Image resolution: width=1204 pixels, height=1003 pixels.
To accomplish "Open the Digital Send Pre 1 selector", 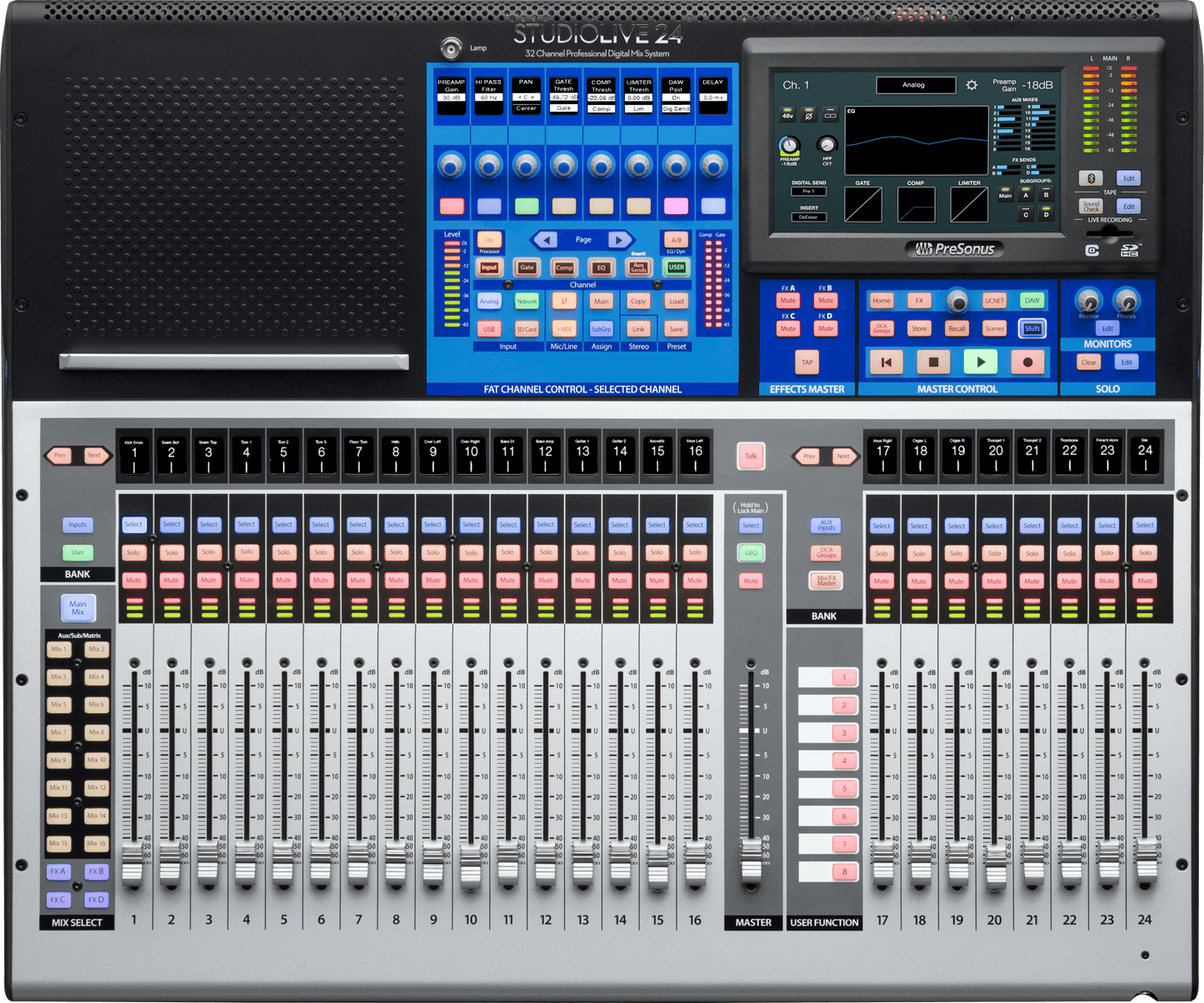I will pyautogui.click(x=808, y=192).
